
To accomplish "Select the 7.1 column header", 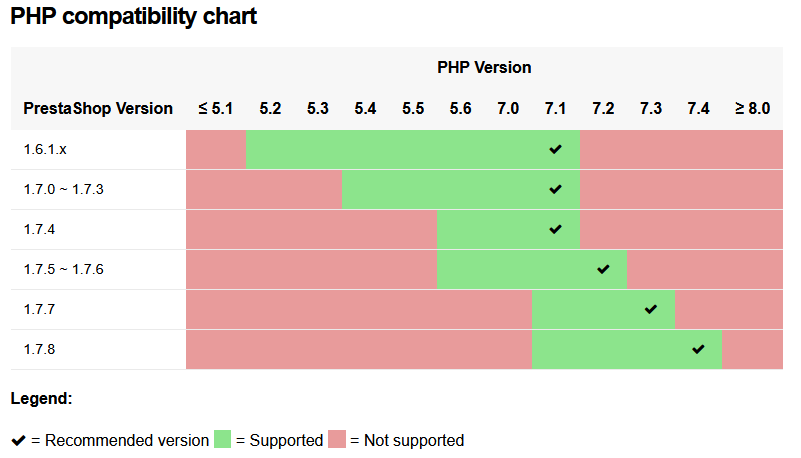I will (556, 108).
